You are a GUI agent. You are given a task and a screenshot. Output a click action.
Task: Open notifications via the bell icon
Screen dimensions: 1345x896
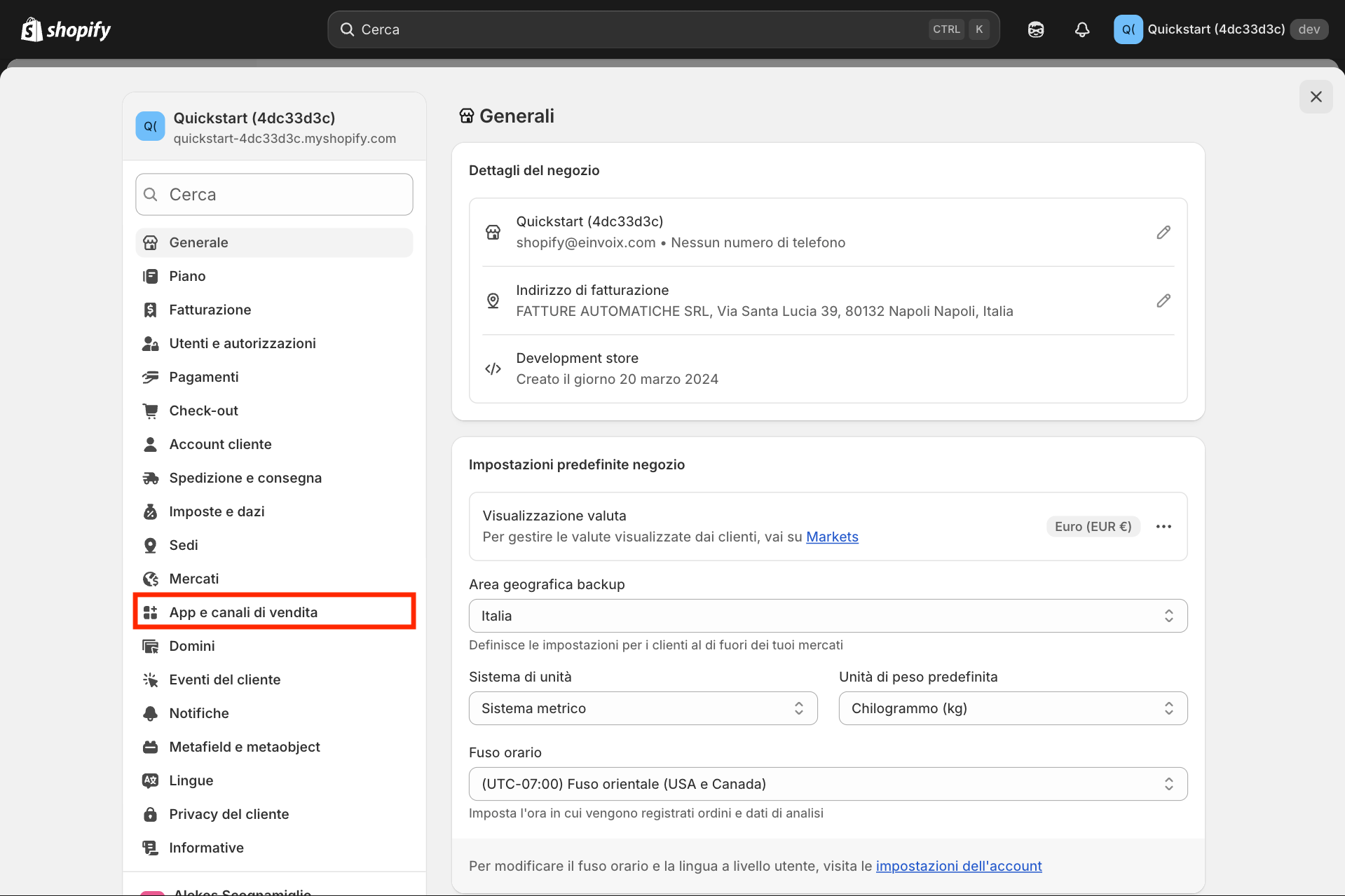pyautogui.click(x=1081, y=29)
